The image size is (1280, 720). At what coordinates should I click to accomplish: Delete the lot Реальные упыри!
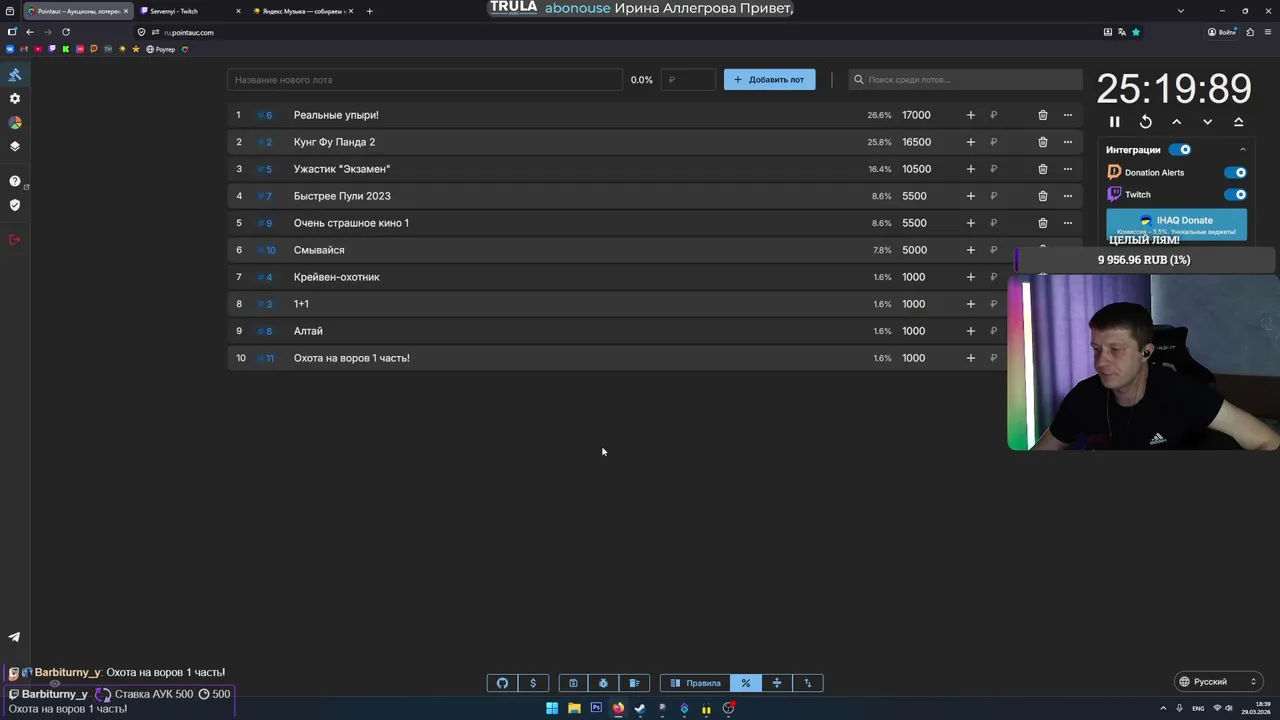1042,115
